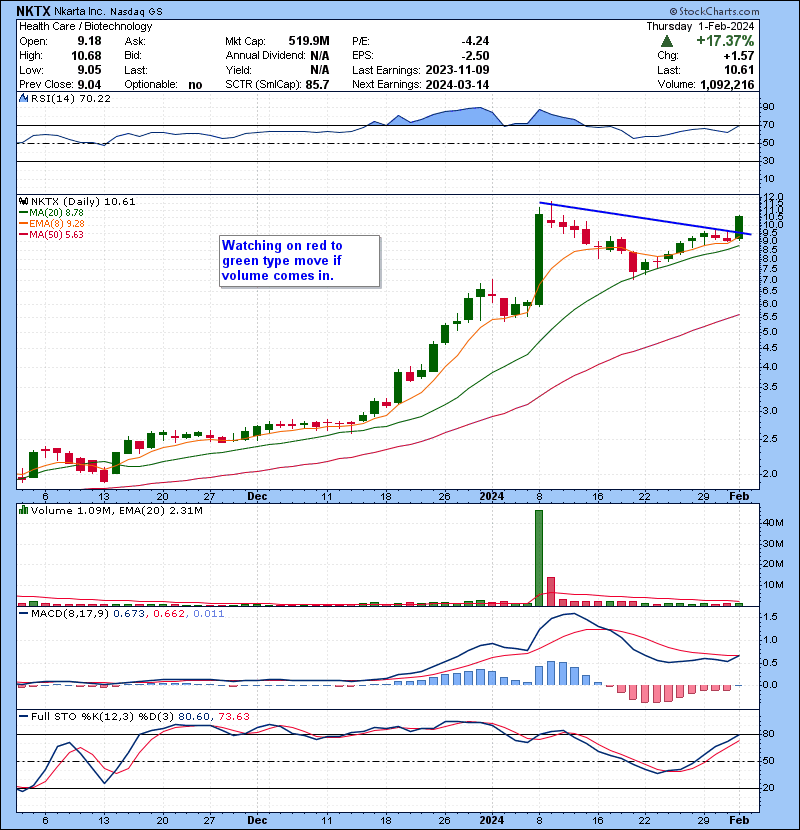Click the volume panel bar-chart icon
Viewport: 800px width, 830px height.
pos(23,510)
